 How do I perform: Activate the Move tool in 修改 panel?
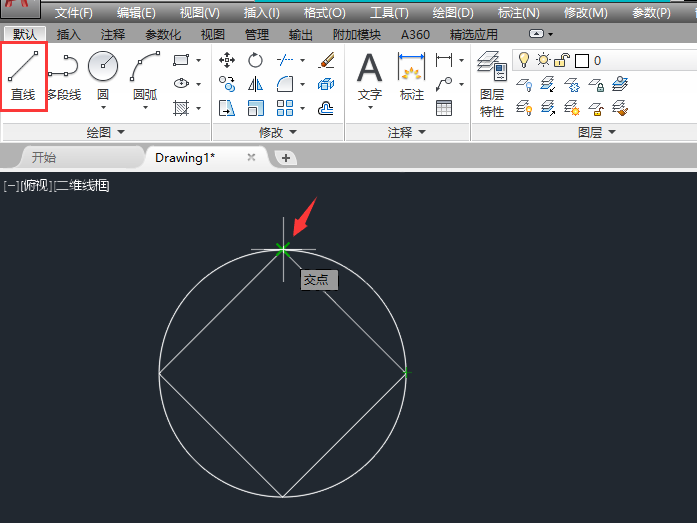[x=227, y=60]
